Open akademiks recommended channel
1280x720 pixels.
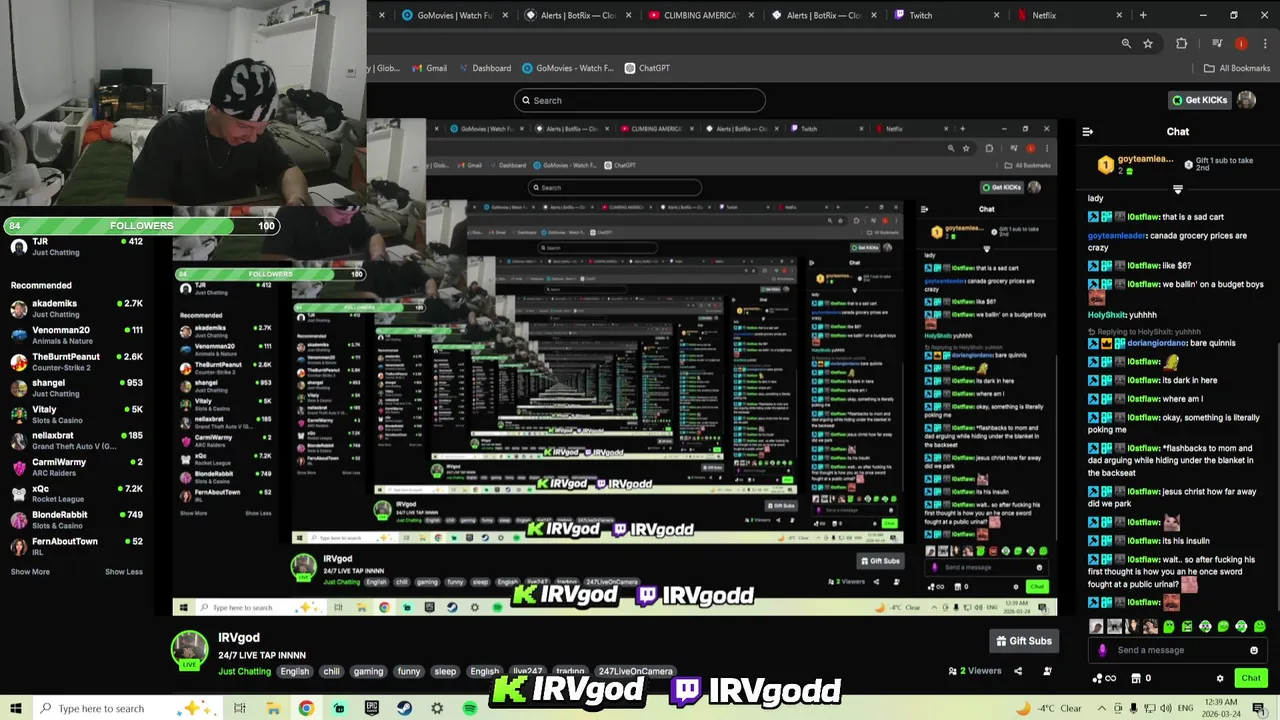pos(77,308)
